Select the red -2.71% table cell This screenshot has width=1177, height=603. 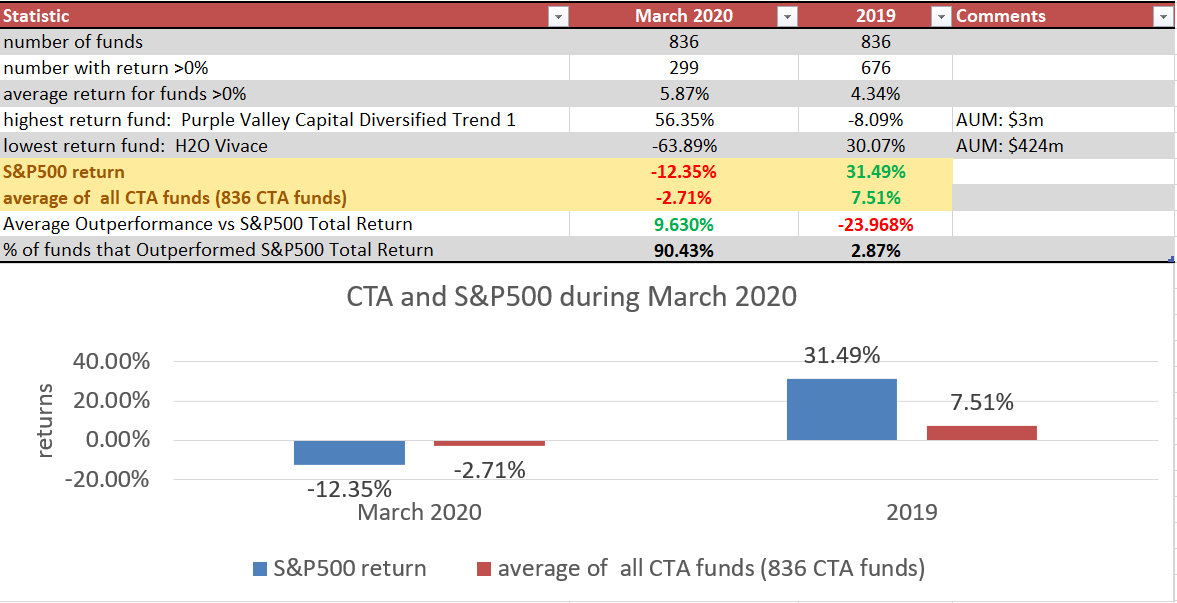[684, 198]
